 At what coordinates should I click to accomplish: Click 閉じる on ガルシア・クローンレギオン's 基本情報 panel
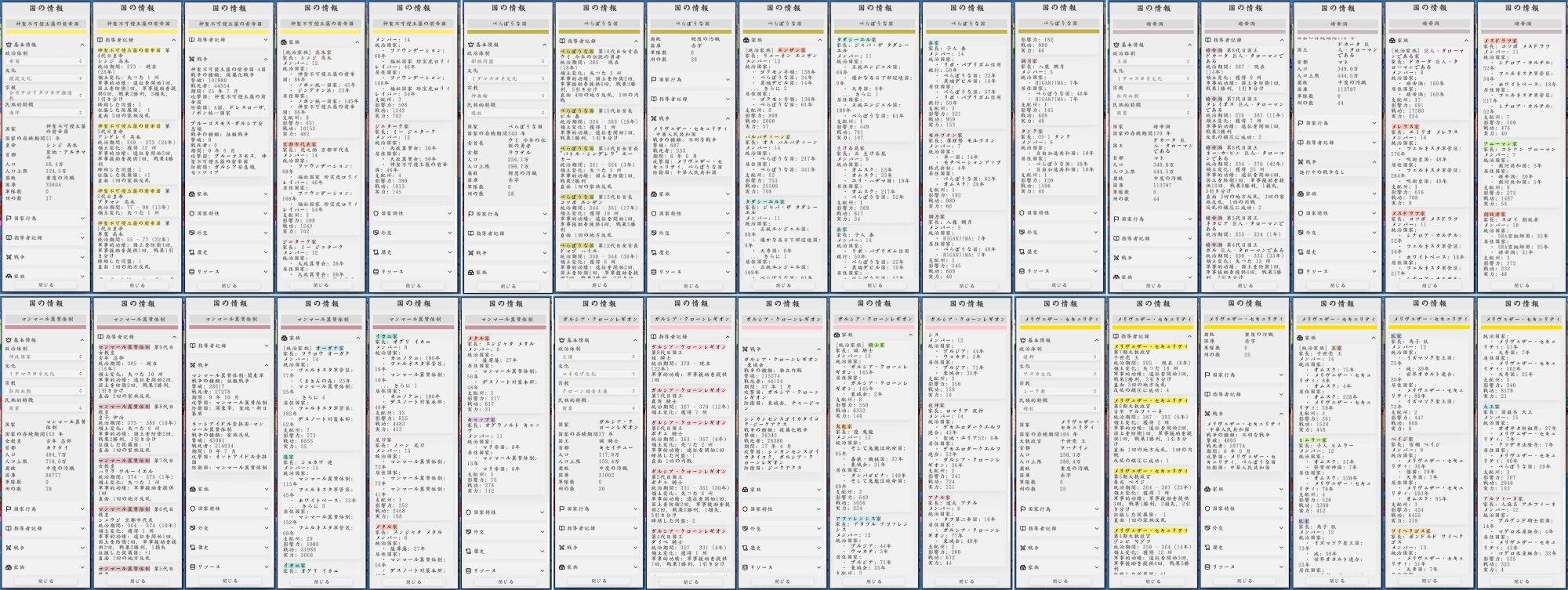pos(600,581)
